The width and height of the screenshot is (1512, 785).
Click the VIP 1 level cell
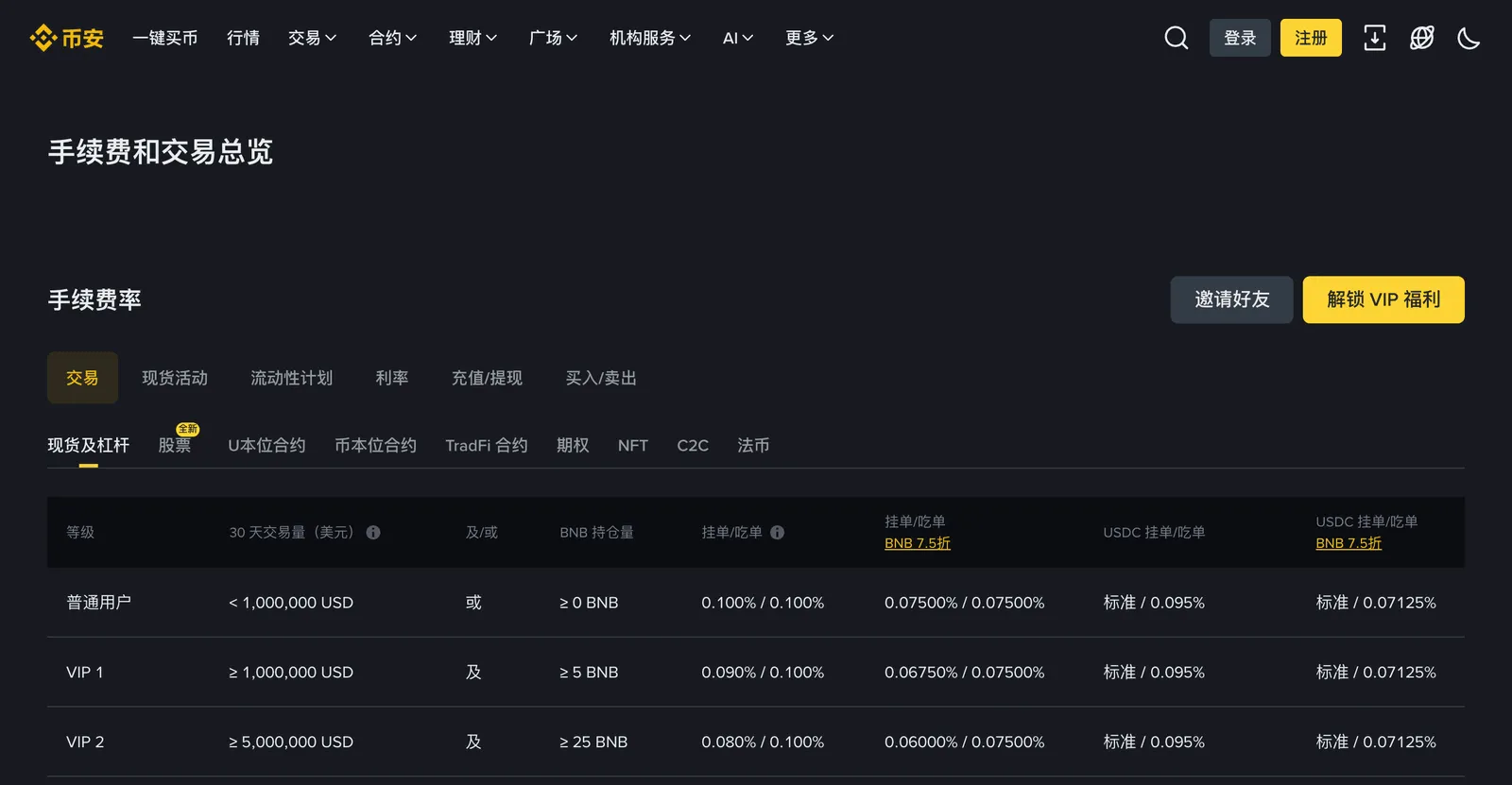[85, 673]
